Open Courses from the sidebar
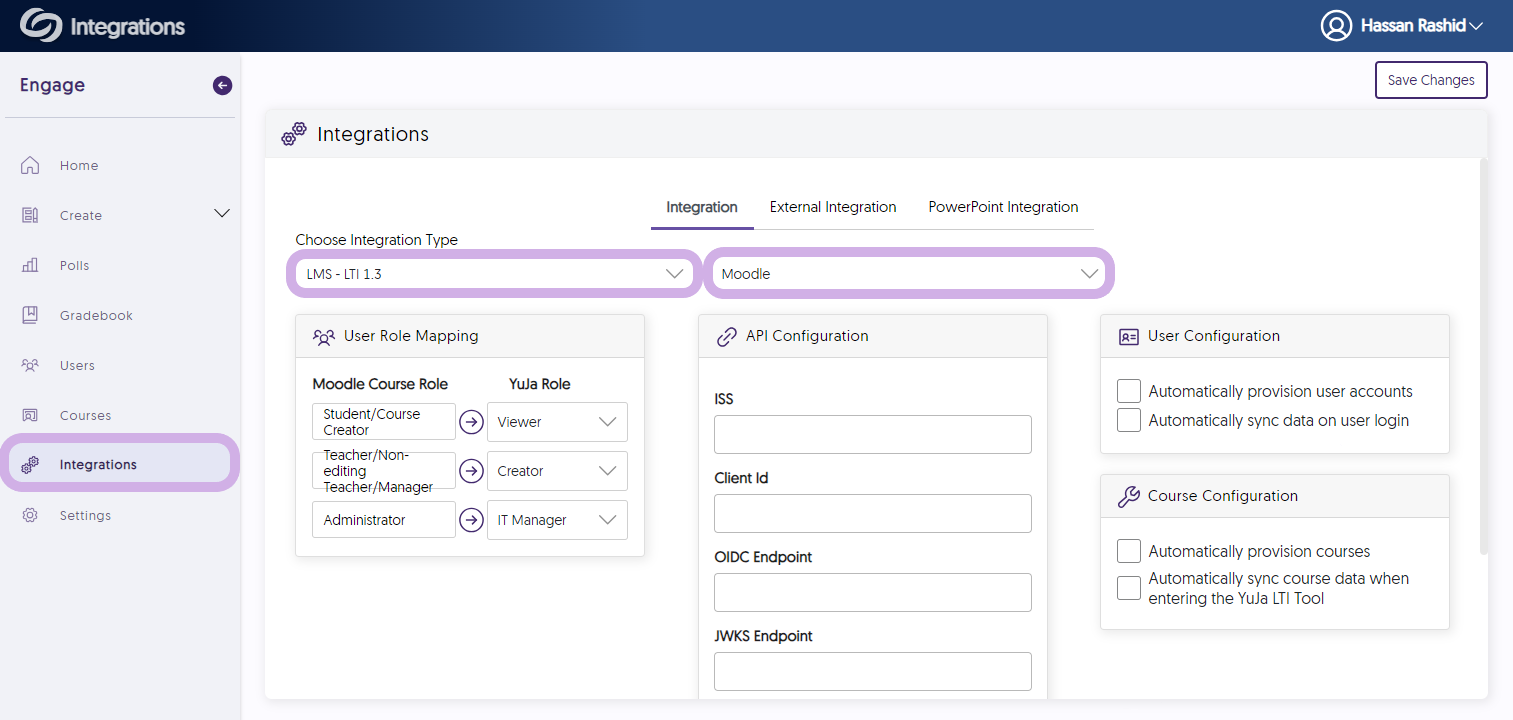This screenshot has width=1513, height=720. click(x=85, y=416)
